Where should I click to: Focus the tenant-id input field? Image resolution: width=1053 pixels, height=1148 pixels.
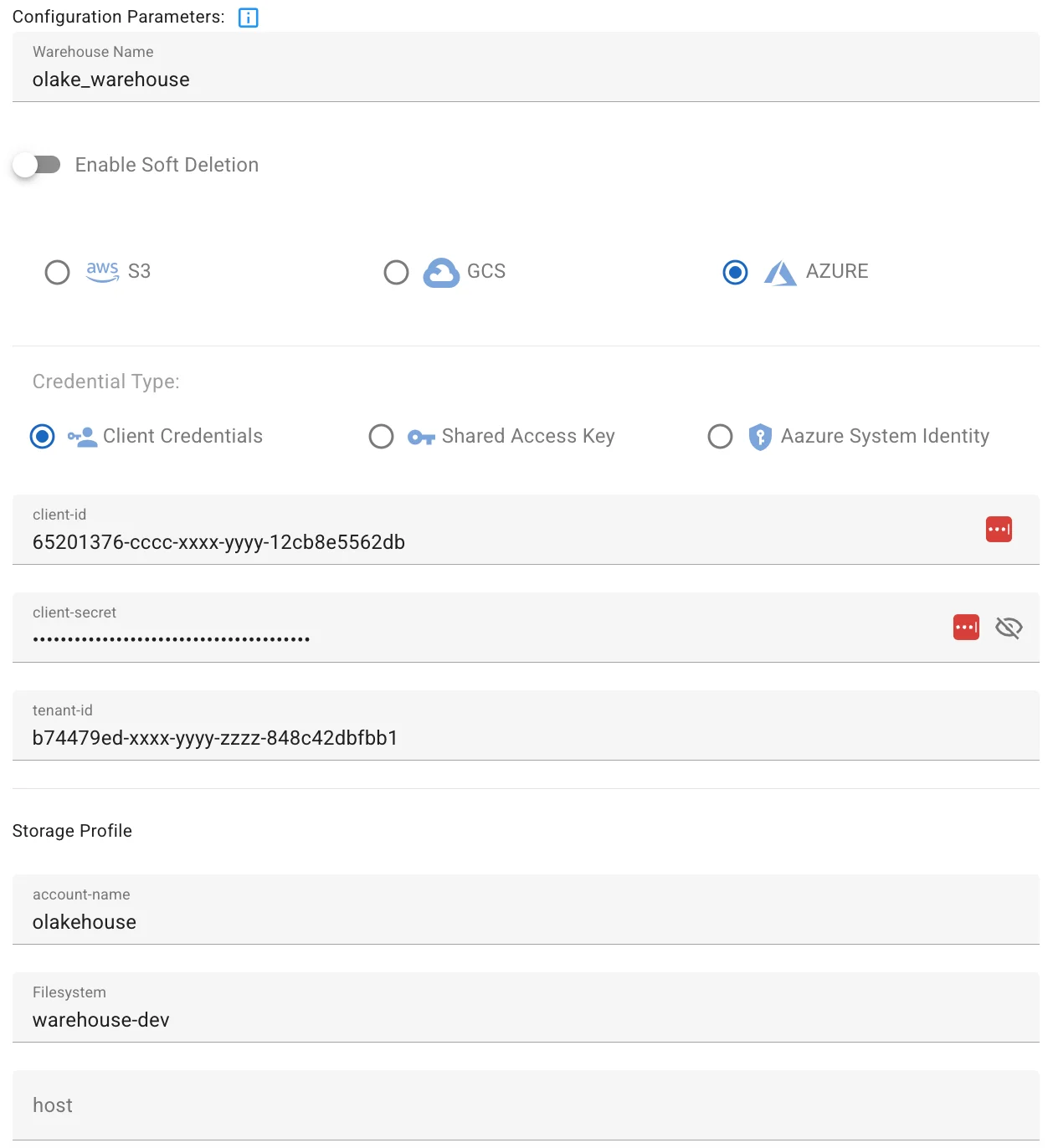tap(526, 725)
